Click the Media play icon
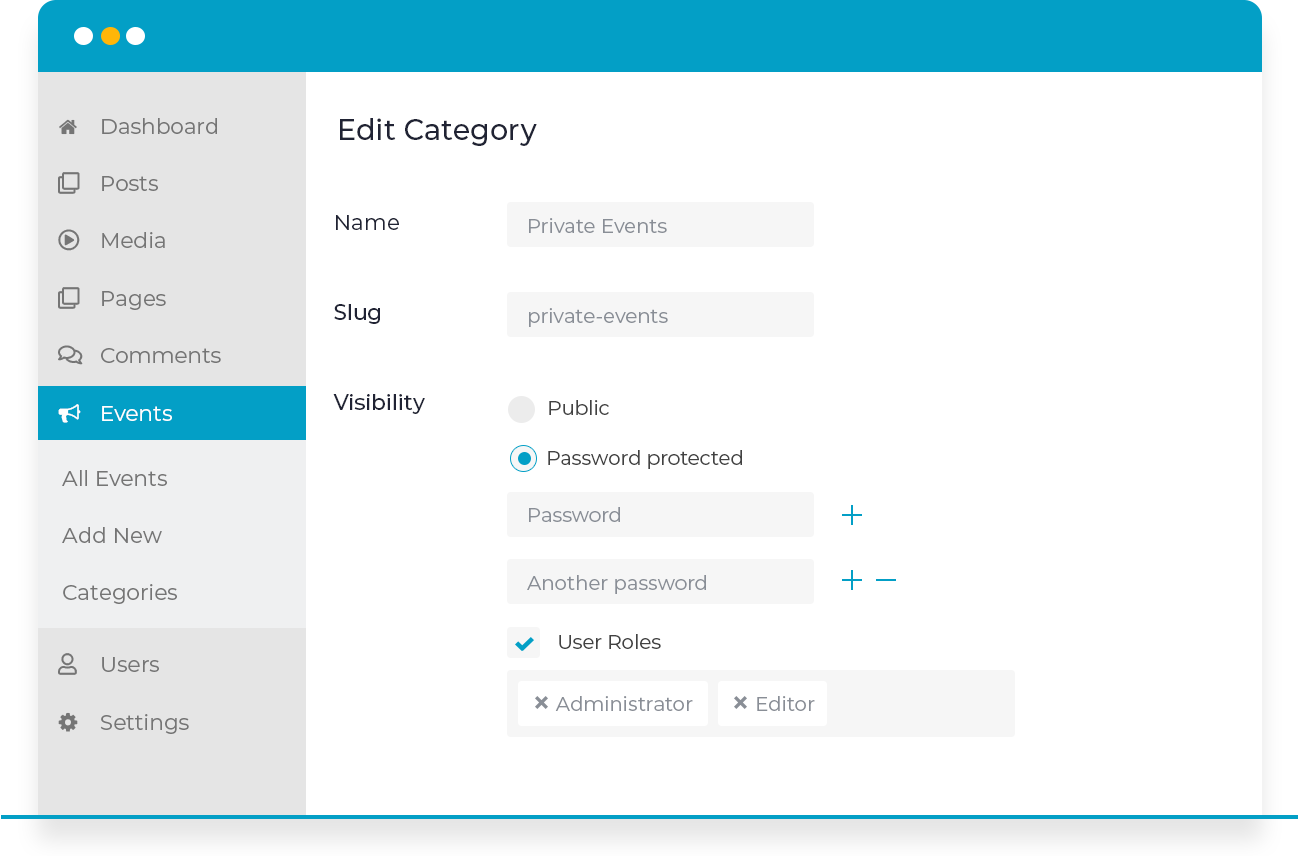The width and height of the screenshot is (1298, 856). pos(67,240)
